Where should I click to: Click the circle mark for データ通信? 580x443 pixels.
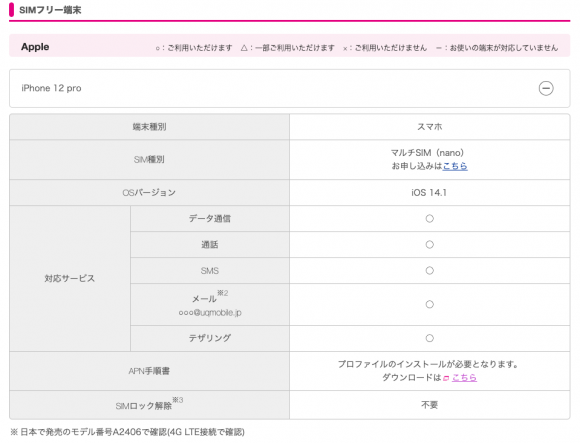coord(429,219)
